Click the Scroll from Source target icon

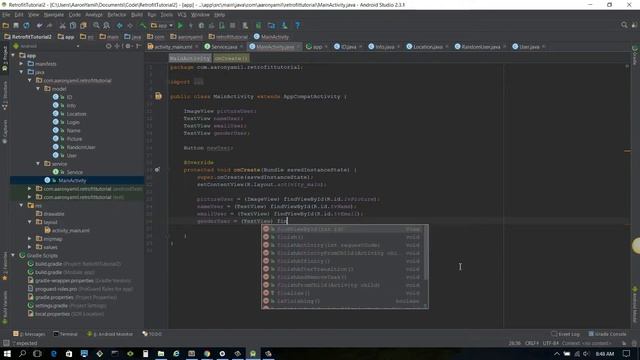(x=109, y=47)
